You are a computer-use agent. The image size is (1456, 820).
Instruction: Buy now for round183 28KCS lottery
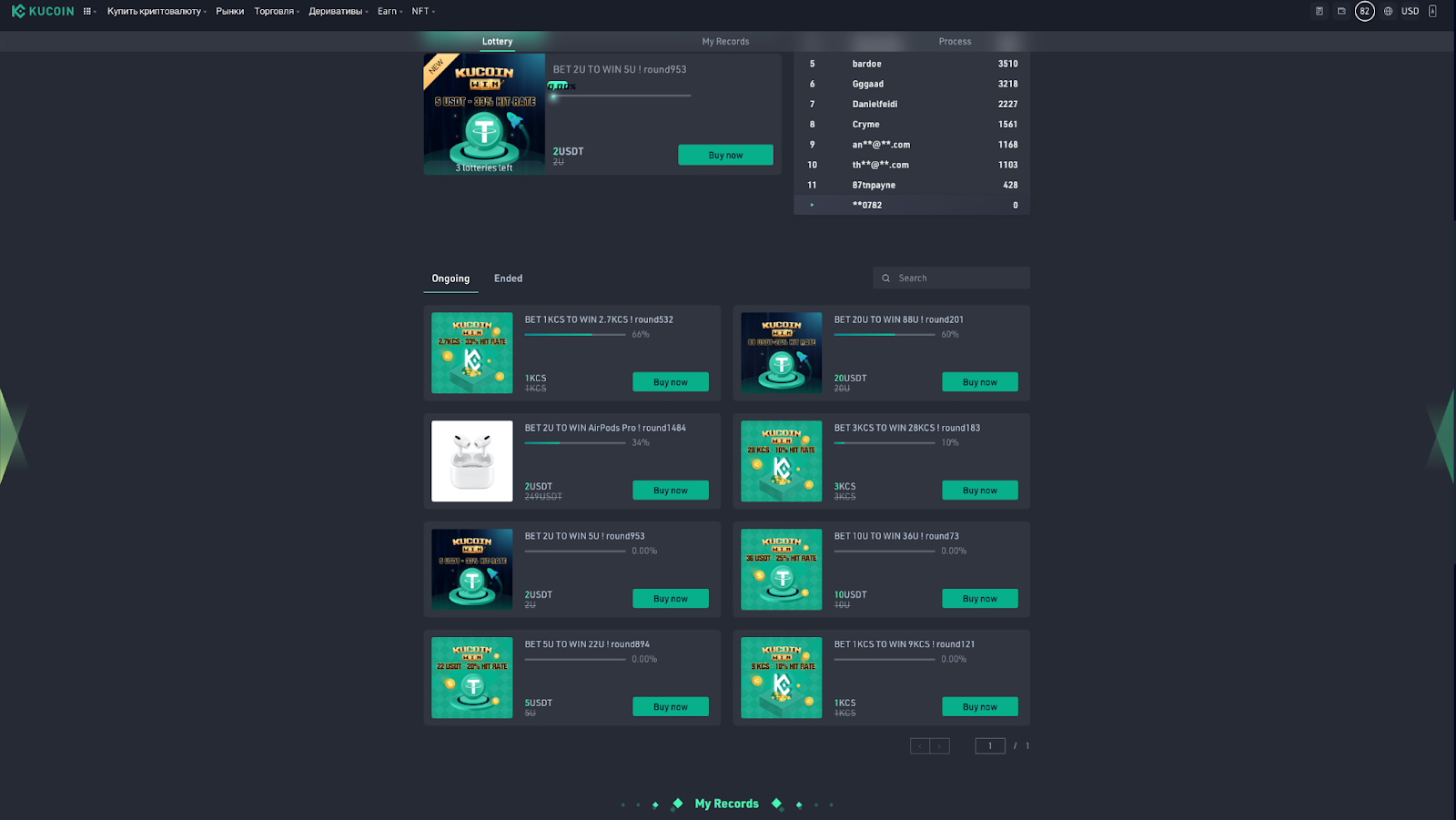(980, 491)
